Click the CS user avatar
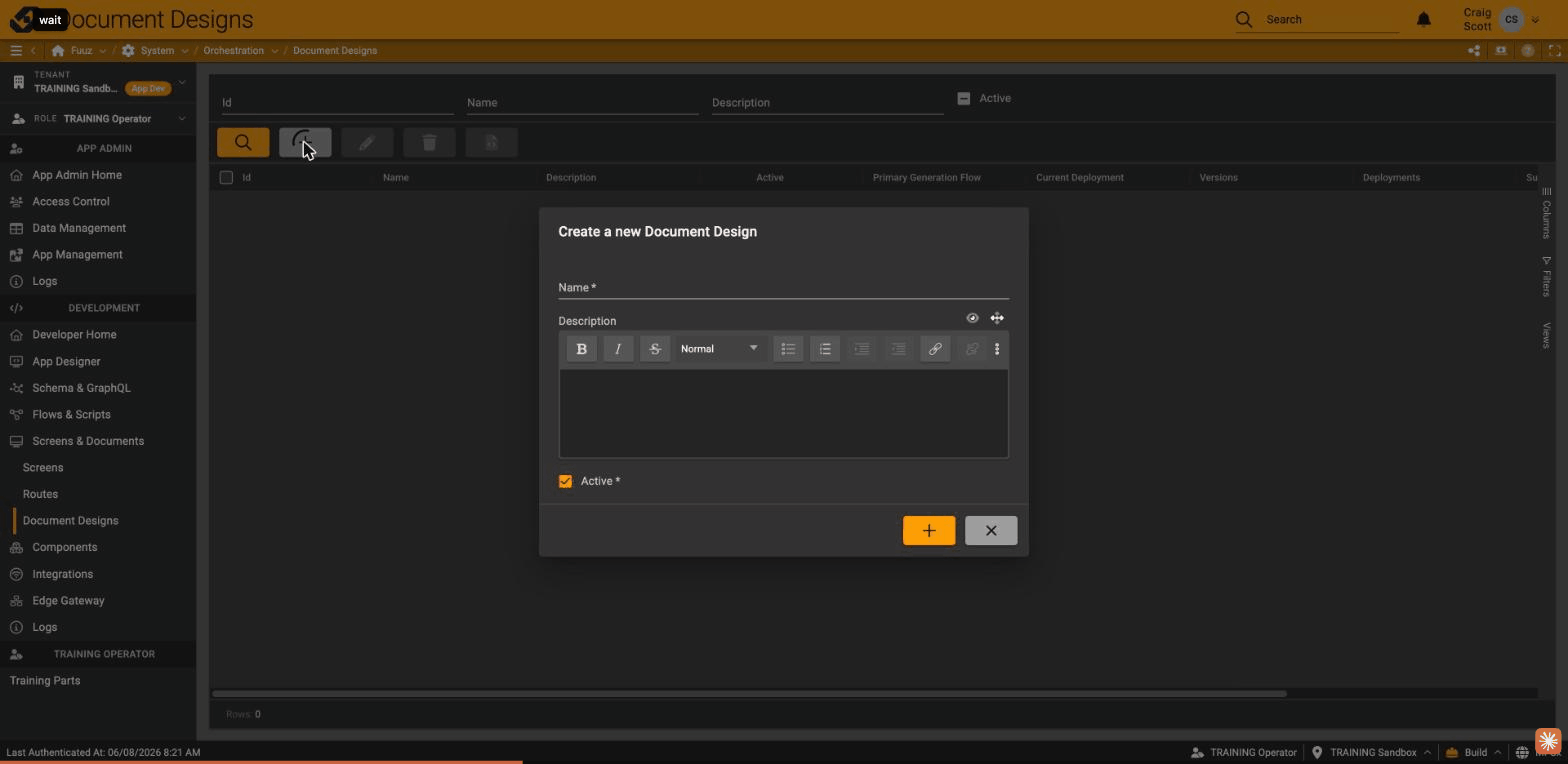This screenshot has width=1568, height=764. tap(1511, 19)
